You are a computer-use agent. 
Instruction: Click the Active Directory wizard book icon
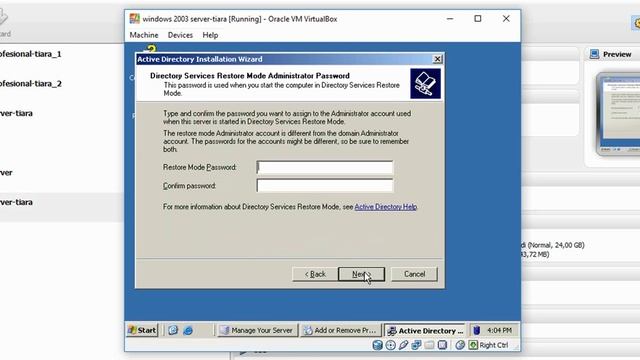click(x=425, y=83)
